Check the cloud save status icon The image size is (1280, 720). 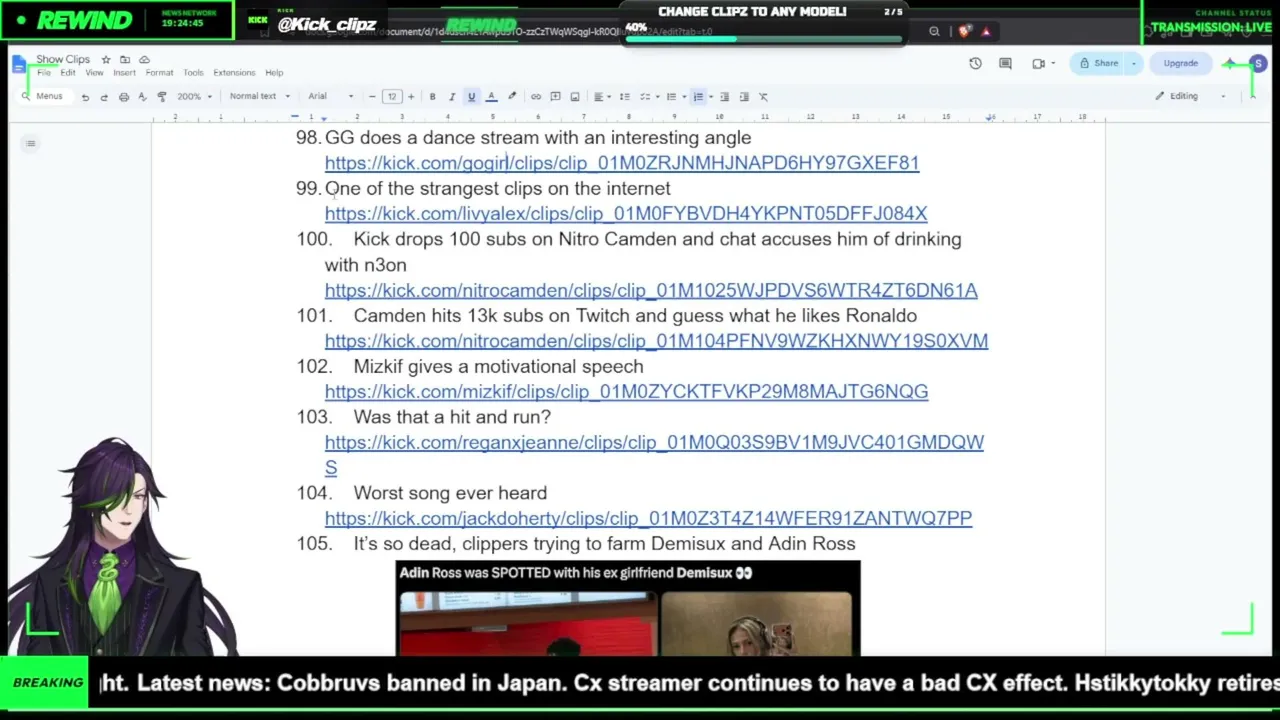[x=144, y=60]
